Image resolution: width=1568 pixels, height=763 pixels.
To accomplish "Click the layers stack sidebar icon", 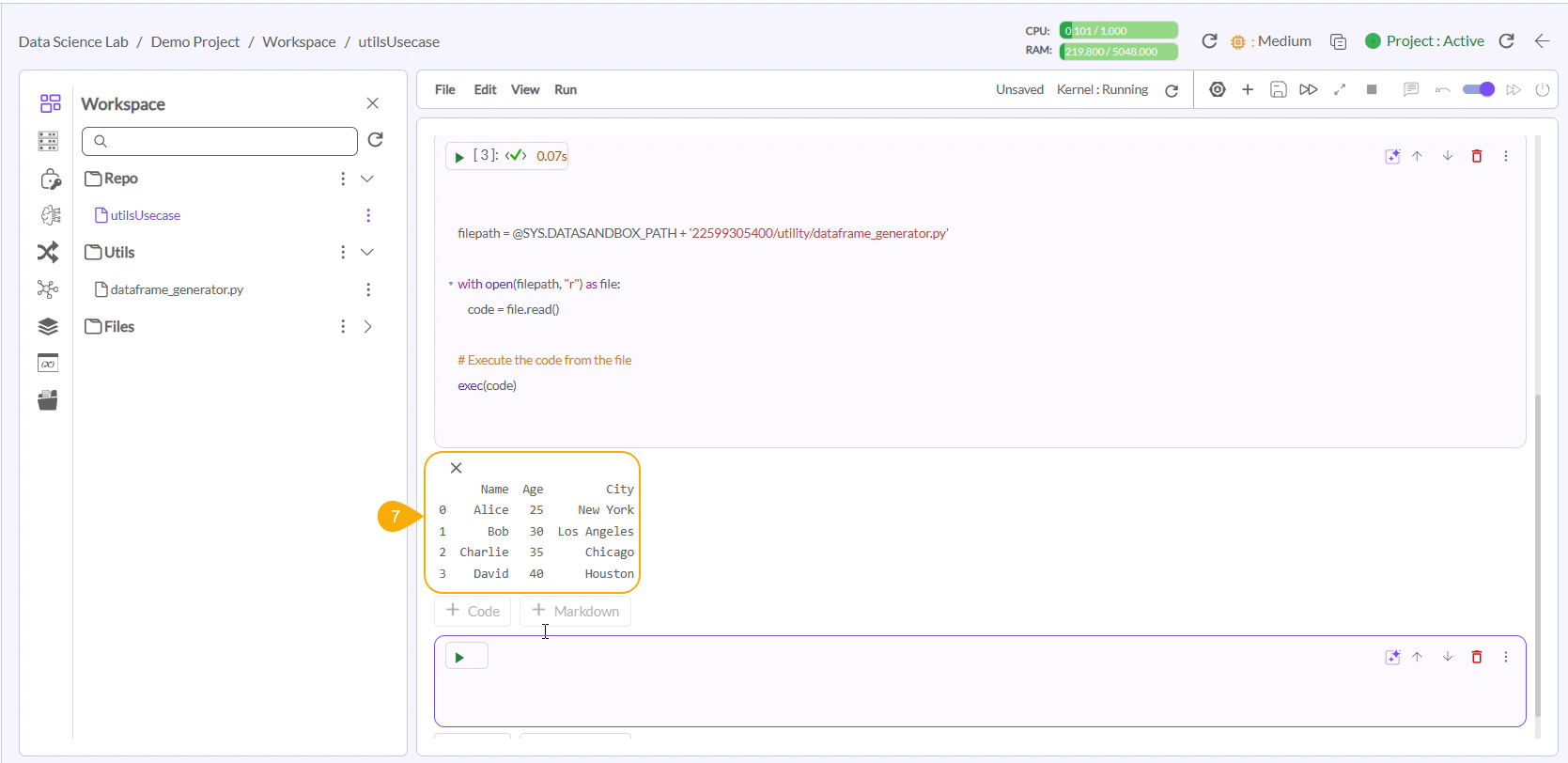I will (x=48, y=327).
